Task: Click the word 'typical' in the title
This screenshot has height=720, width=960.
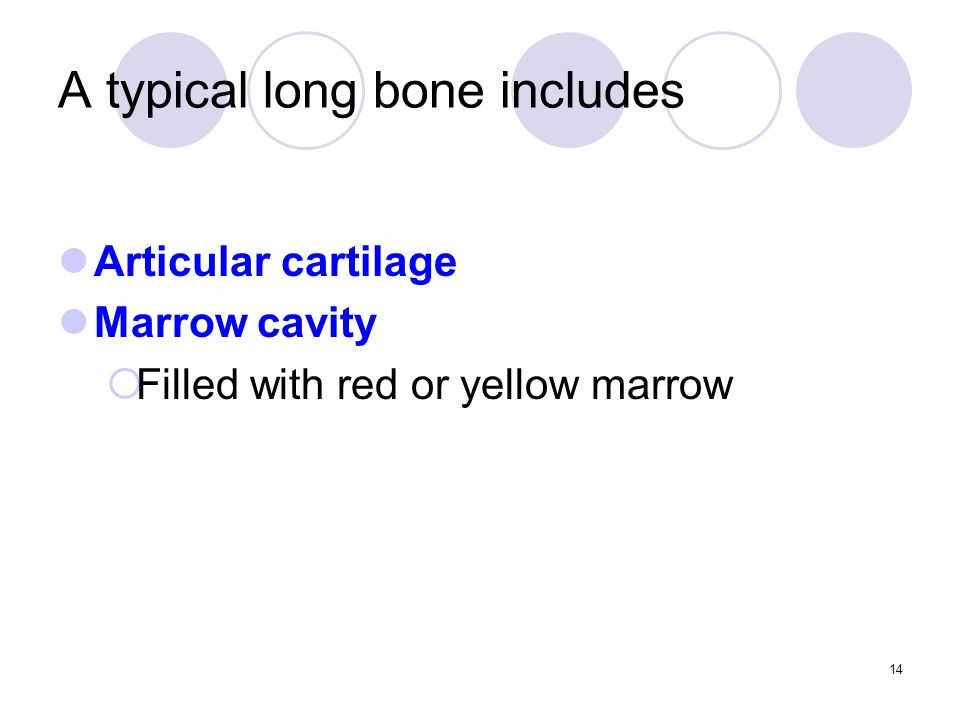Action: tap(177, 92)
